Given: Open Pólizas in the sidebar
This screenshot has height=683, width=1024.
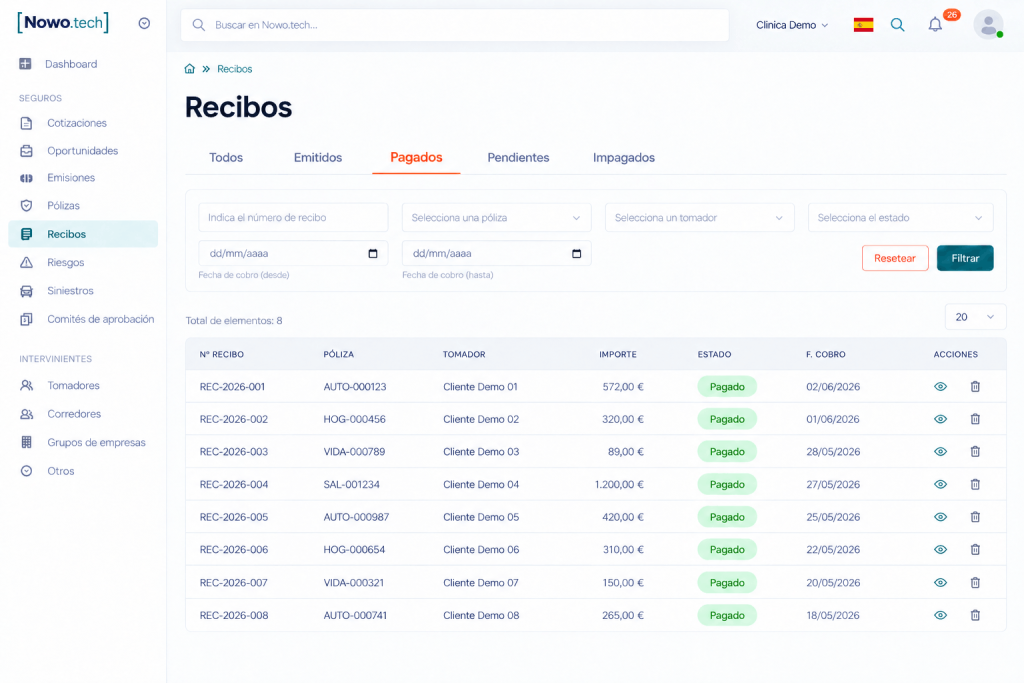Looking at the screenshot, I should tap(83, 206).
